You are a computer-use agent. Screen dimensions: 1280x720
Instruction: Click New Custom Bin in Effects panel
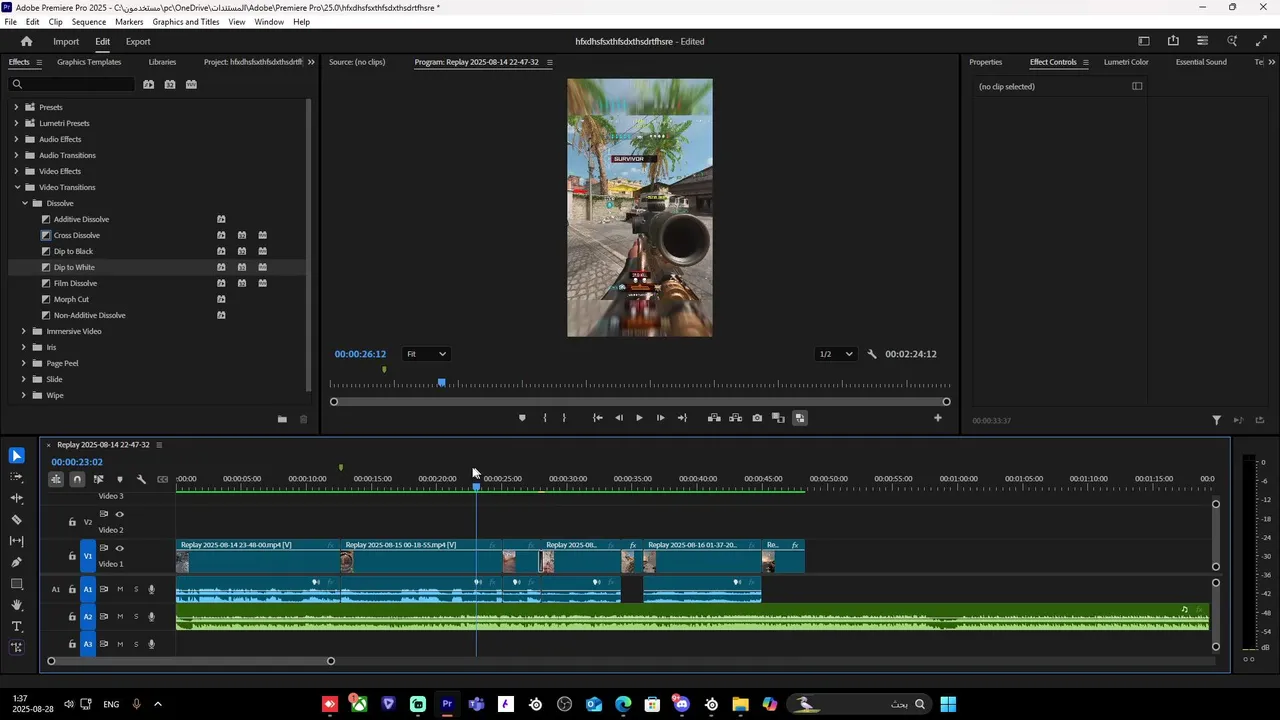click(282, 419)
